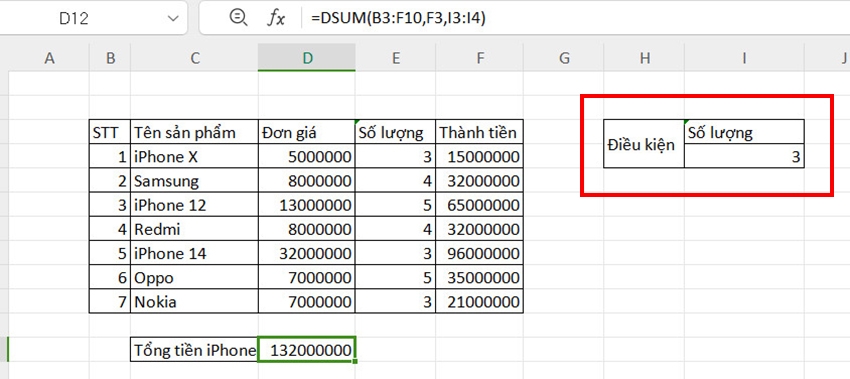The width and height of the screenshot is (850, 379).
Task: Click total 96000000 cell
Action: coord(480,253)
